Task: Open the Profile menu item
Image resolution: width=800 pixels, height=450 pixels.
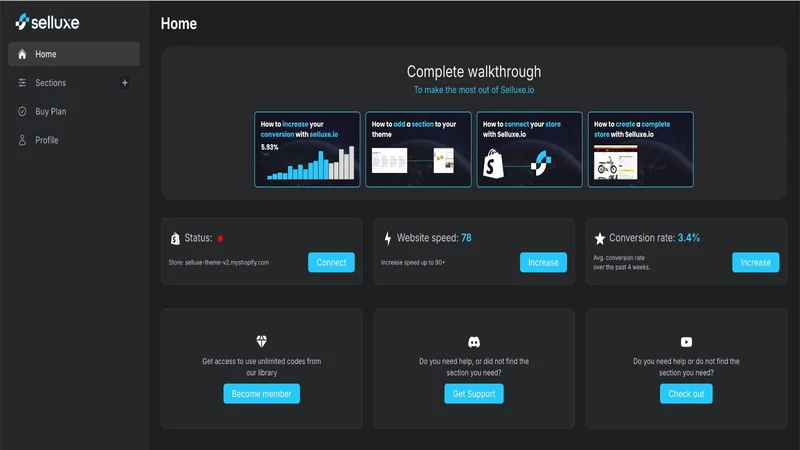Action: coord(74,140)
